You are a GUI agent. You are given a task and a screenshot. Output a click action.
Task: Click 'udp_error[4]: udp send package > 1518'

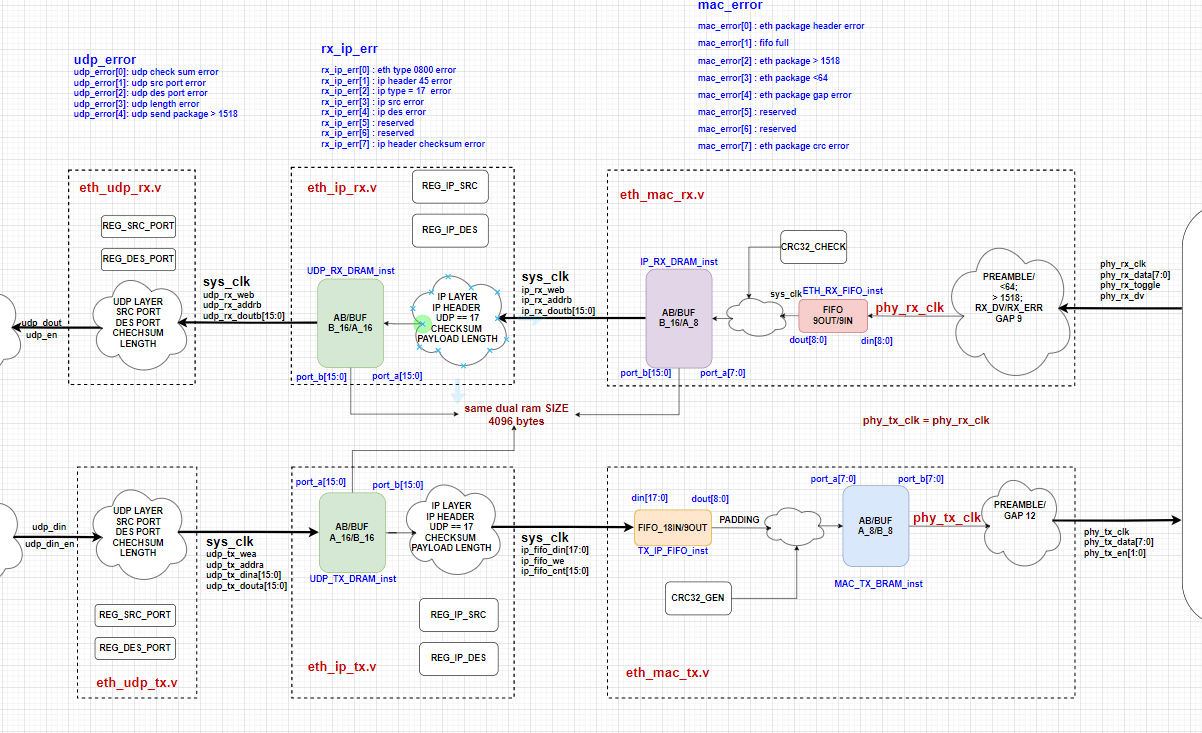pos(155,114)
